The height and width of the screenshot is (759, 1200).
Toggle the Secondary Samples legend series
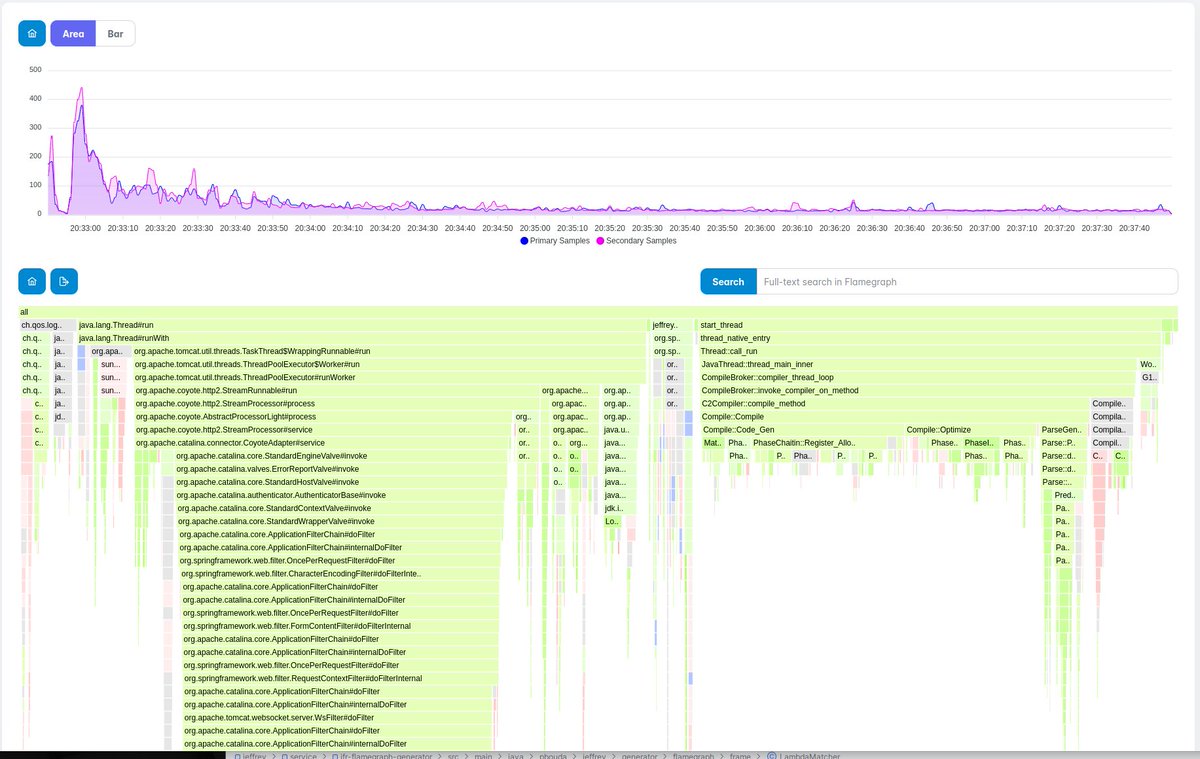point(636,241)
